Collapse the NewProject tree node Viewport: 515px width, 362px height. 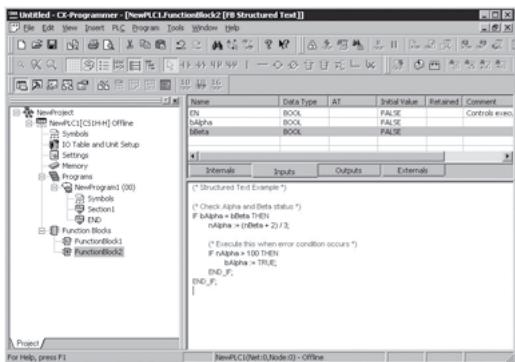click(x=16, y=113)
